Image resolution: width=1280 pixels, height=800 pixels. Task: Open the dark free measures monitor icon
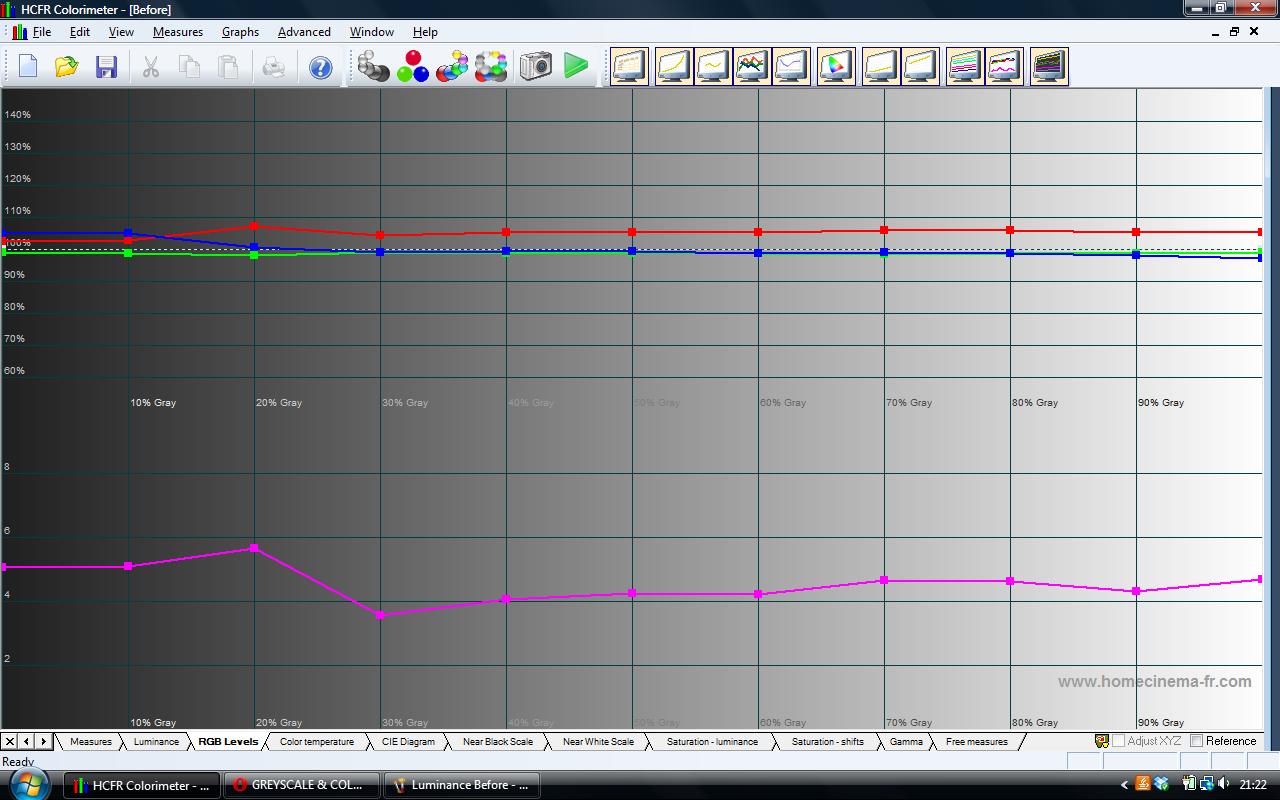(1049, 67)
